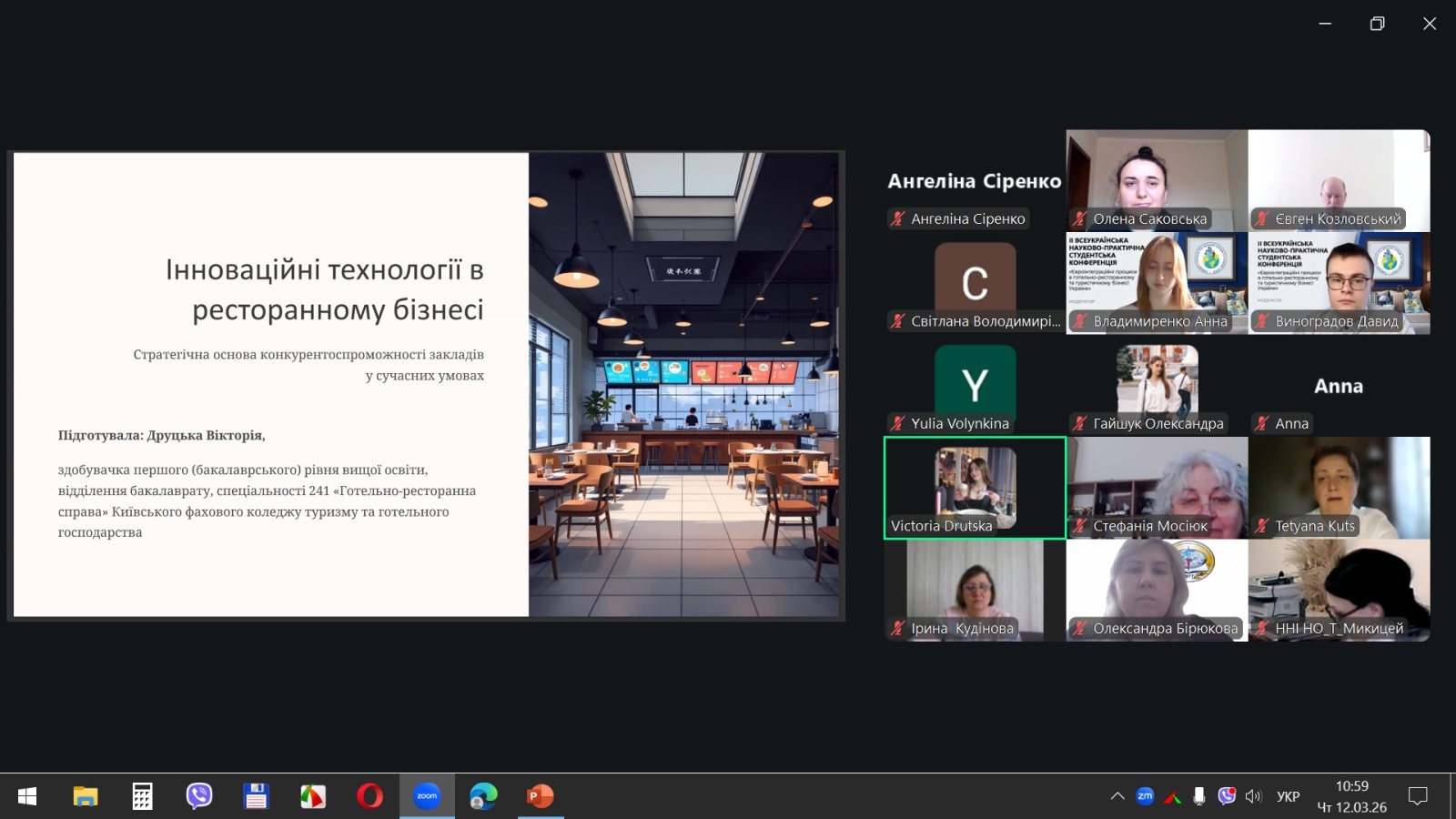
Task: Open the Calculator taskbar icon
Action: (x=142, y=796)
